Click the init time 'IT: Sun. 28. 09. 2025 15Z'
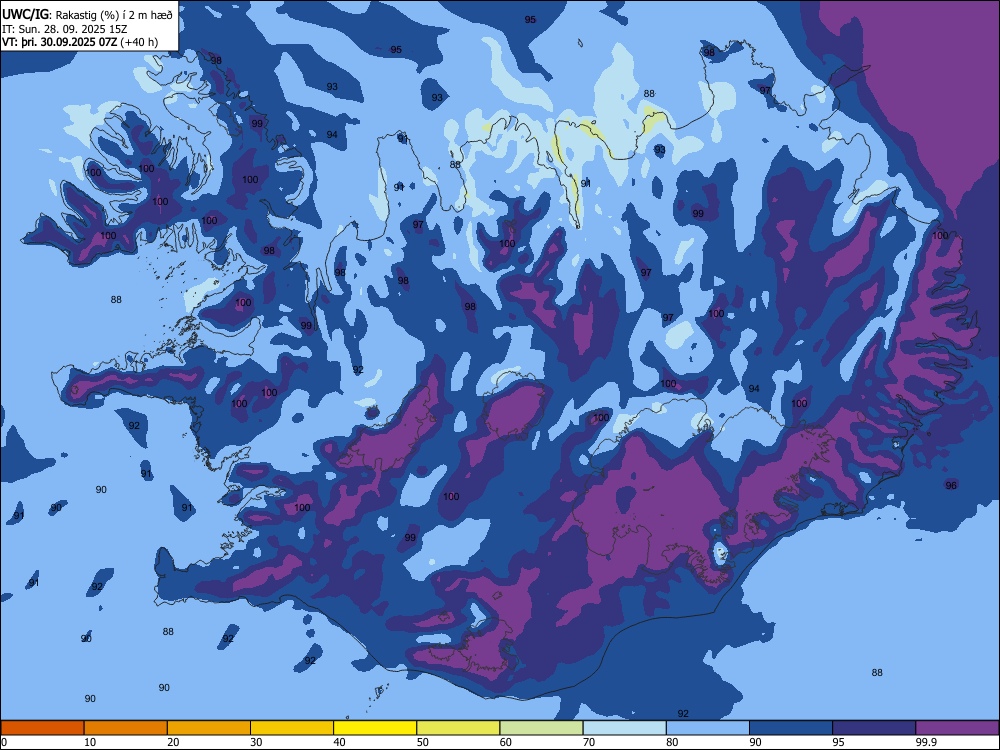This screenshot has width=1000, height=750. (x=64, y=29)
